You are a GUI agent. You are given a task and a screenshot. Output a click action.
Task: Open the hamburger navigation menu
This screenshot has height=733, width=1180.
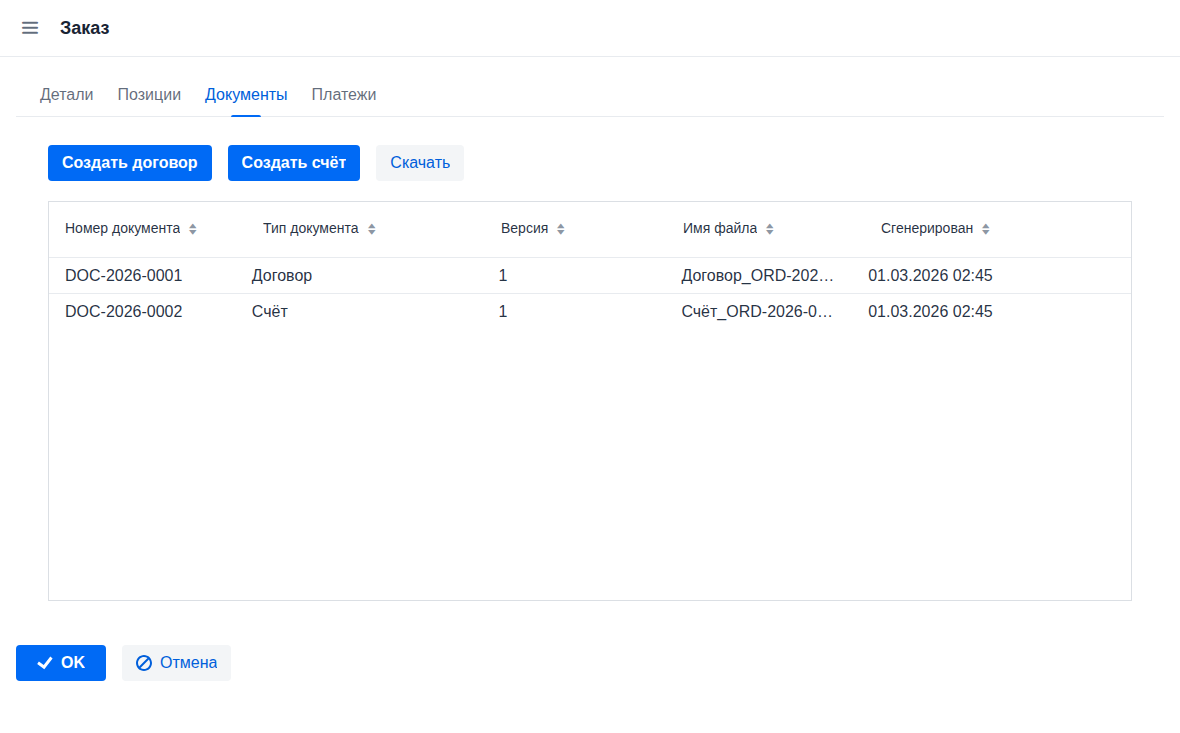tap(30, 28)
